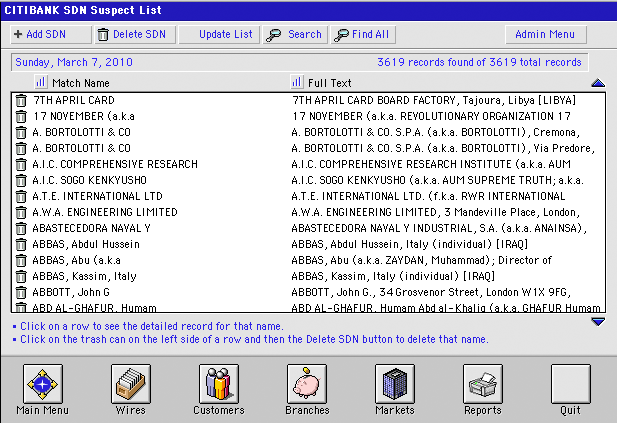Select the 17 NOVEMBER (a.k.a match name
The height and width of the screenshot is (423, 617).
click(84, 116)
